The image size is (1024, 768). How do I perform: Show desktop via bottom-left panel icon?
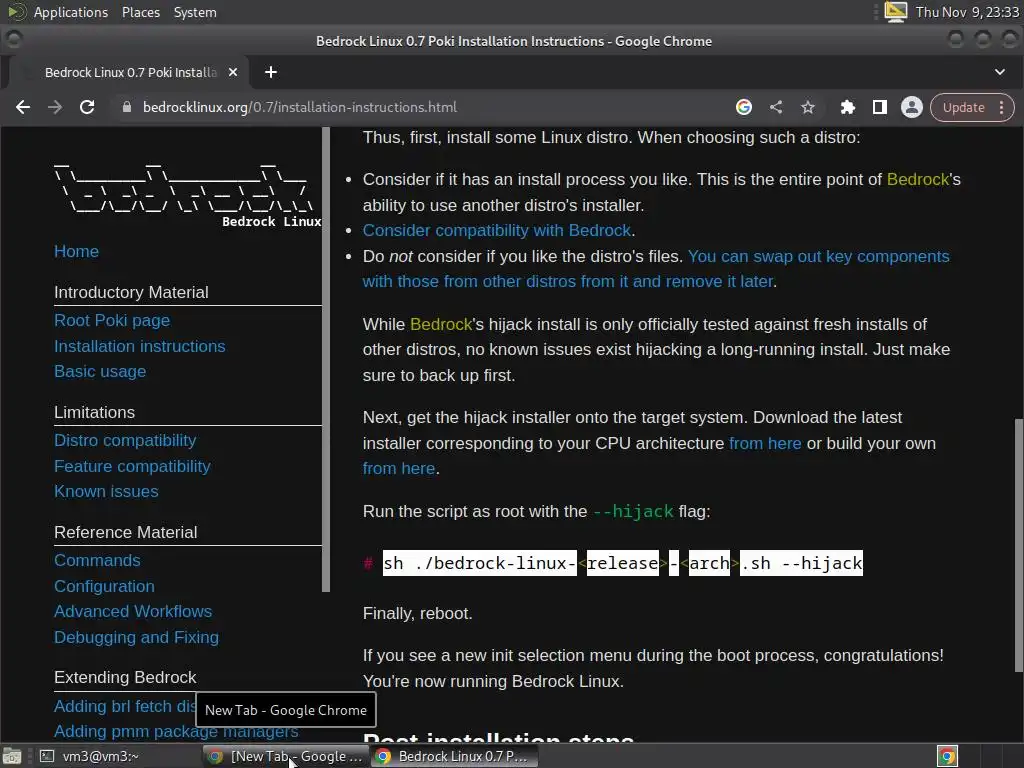tap(11, 756)
